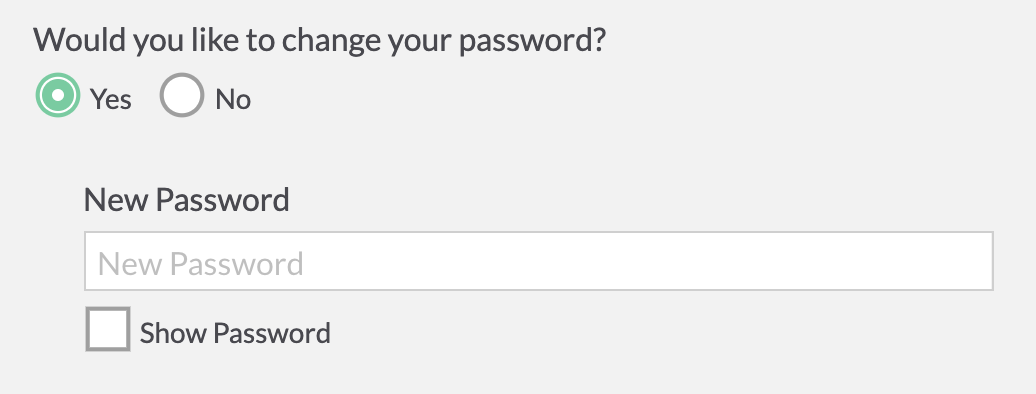
Task: Select the No radio button
Action: click(182, 95)
